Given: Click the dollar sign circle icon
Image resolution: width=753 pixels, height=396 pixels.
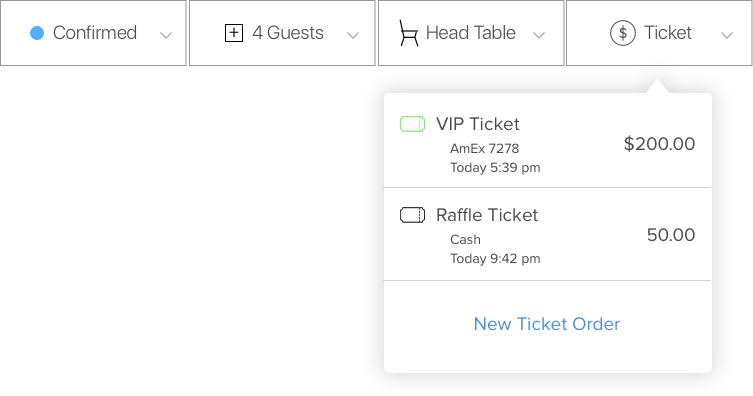Looking at the screenshot, I should click(x=622, y=33).
